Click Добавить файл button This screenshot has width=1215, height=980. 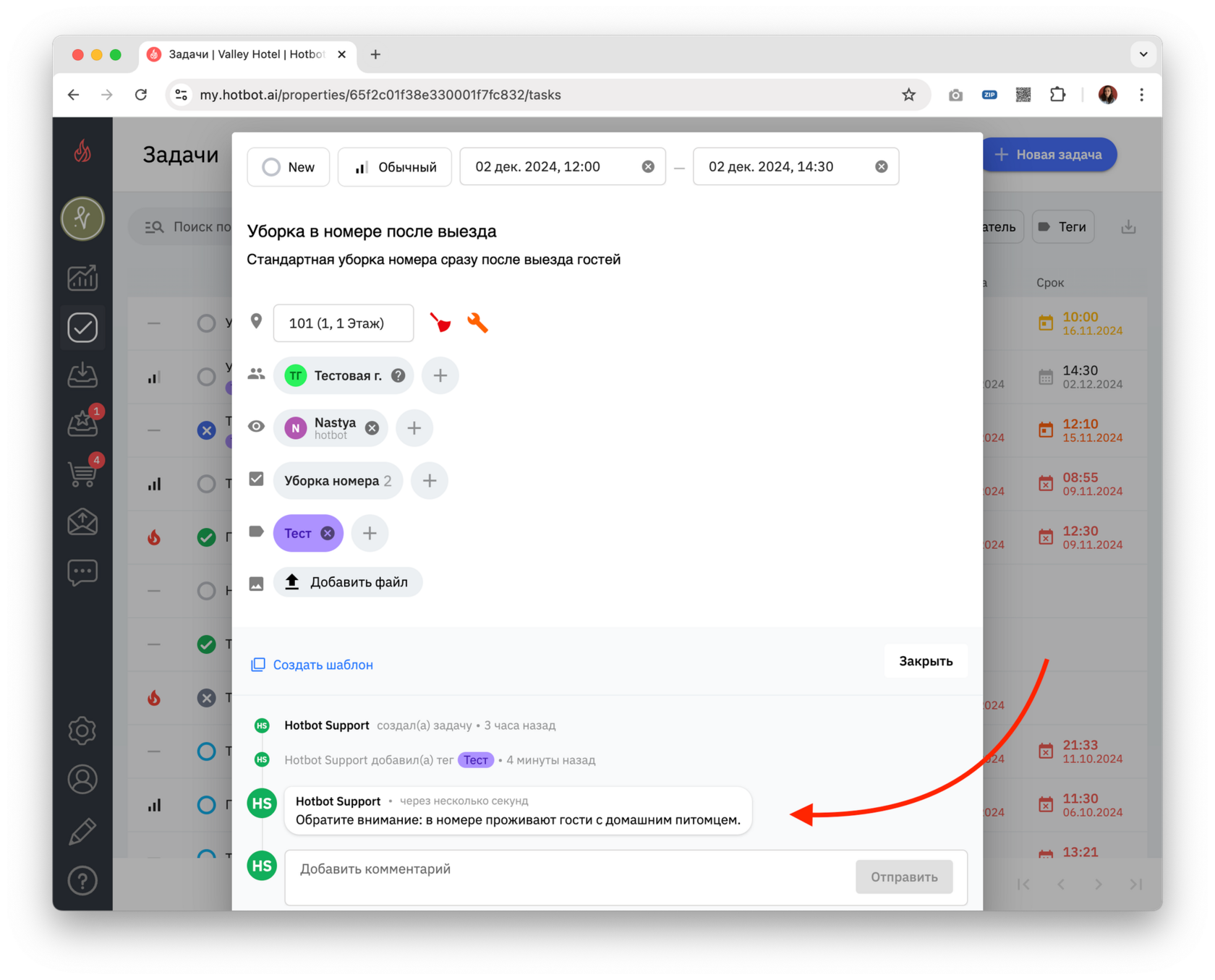click(348, 582)
